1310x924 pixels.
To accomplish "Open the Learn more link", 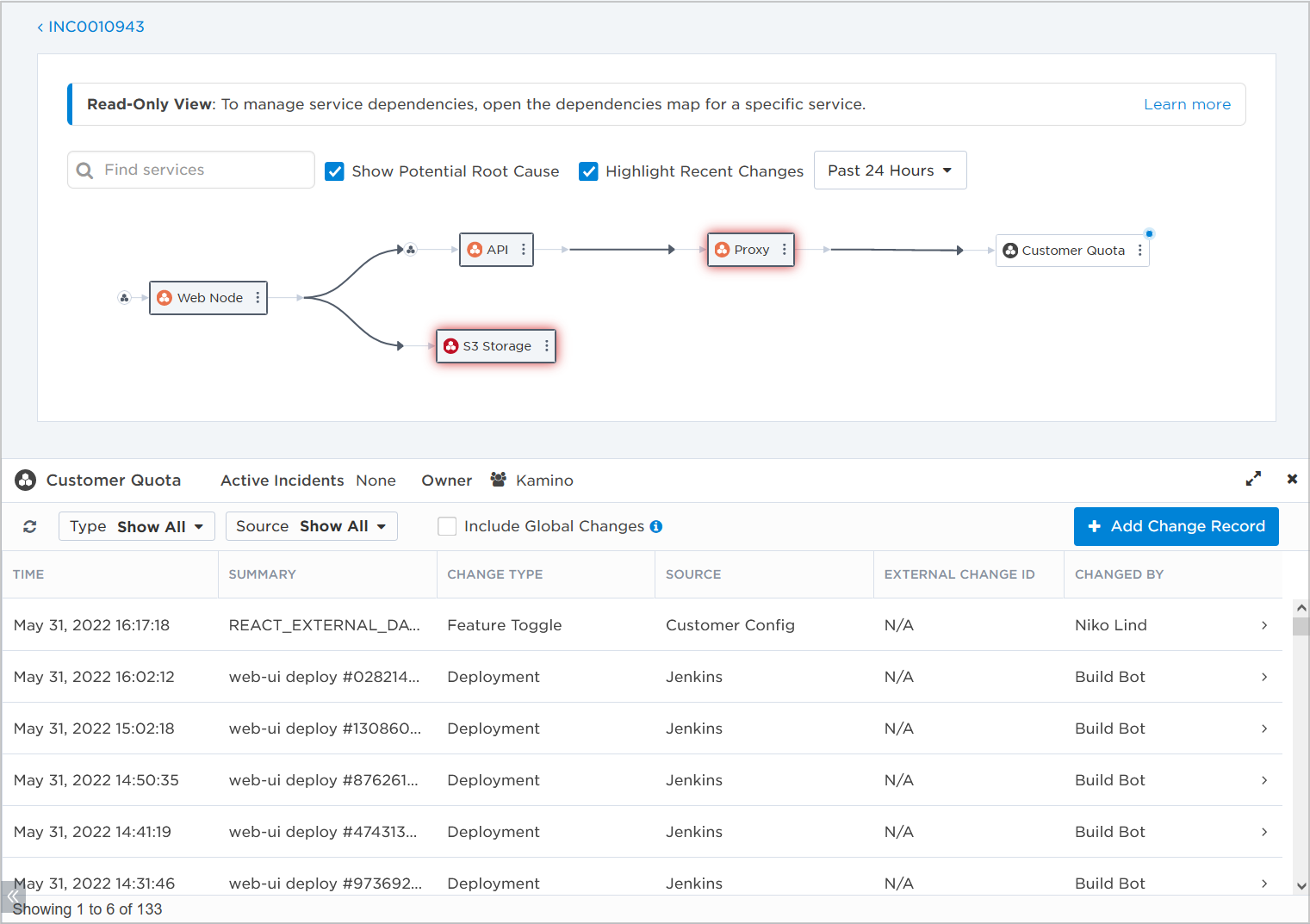I will (x=1187, y=104).
